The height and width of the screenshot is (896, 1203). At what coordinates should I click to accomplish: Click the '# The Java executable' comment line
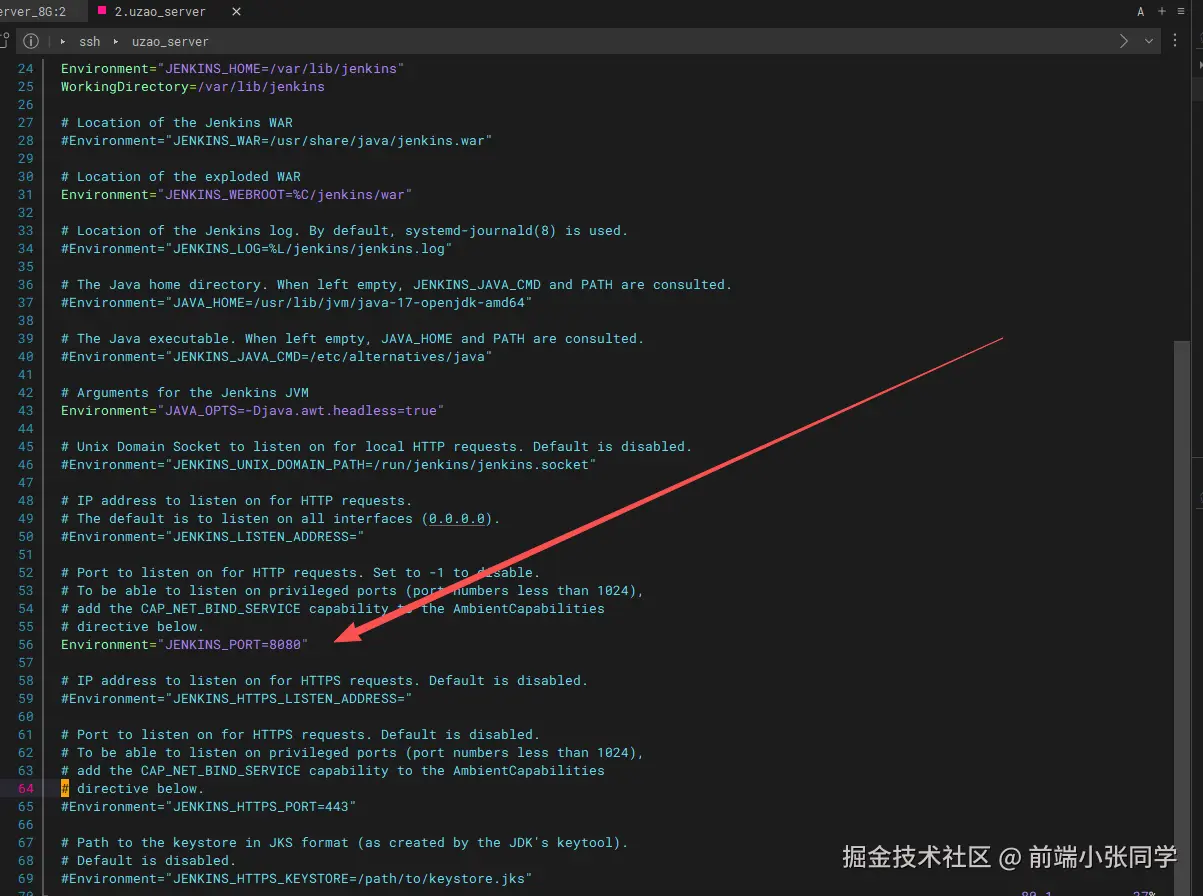pyautogui.click(x=353, y=338)
